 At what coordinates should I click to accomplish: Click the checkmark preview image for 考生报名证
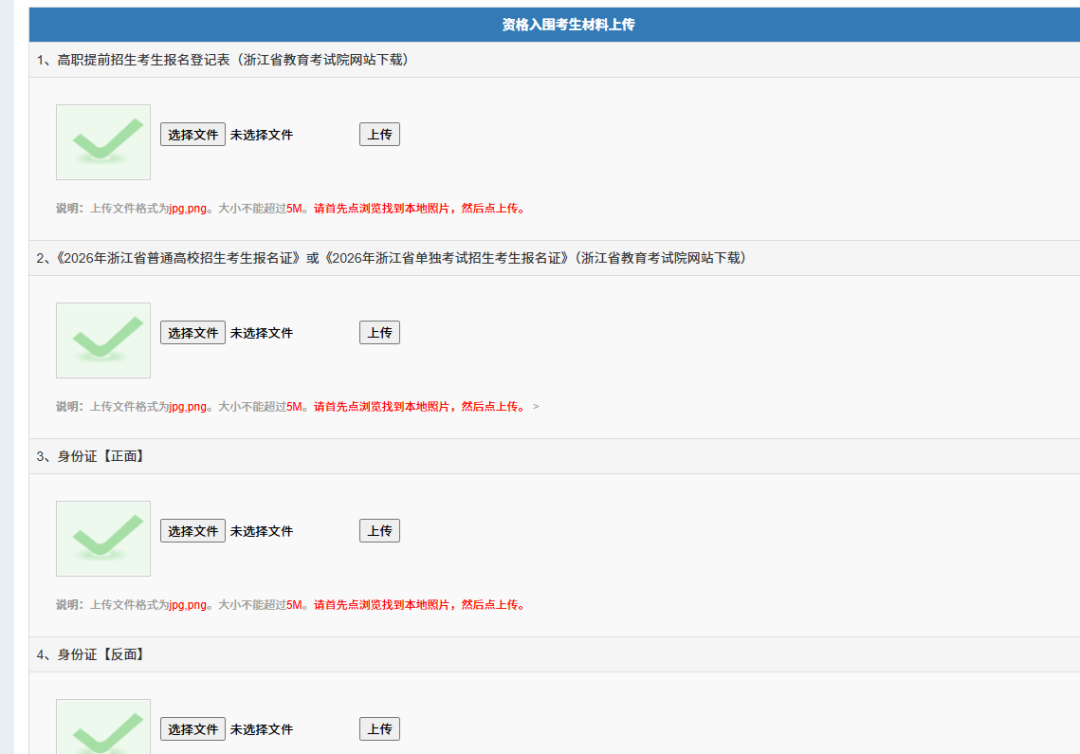pyautogui.click(x=103, y=340)
